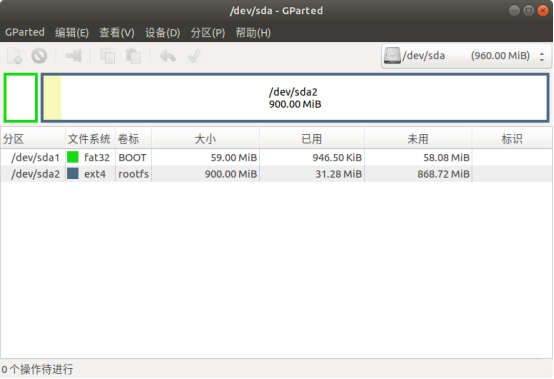Click the Delete partition toolbar icon
The width and height of the screenshot is (554, 379).
click(x=39, y=56)
